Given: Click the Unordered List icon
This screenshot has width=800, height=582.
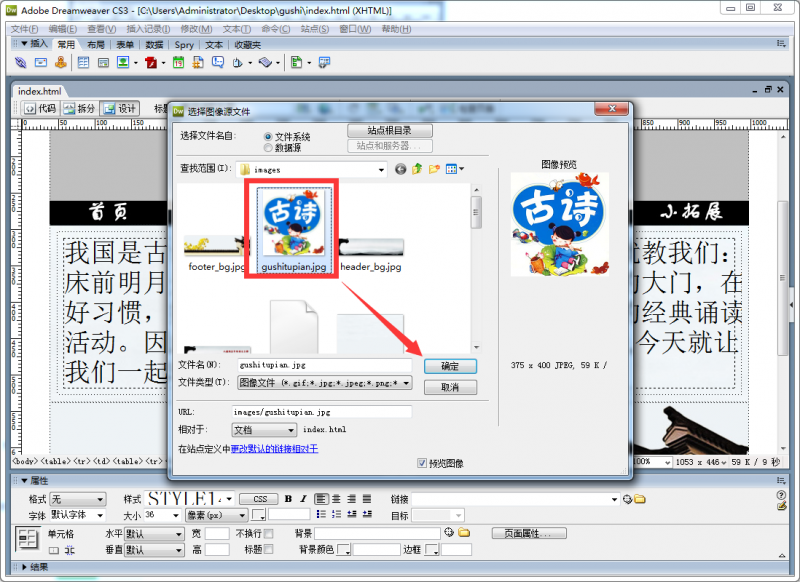Looking at the screenshot, I should click(321, 514).
